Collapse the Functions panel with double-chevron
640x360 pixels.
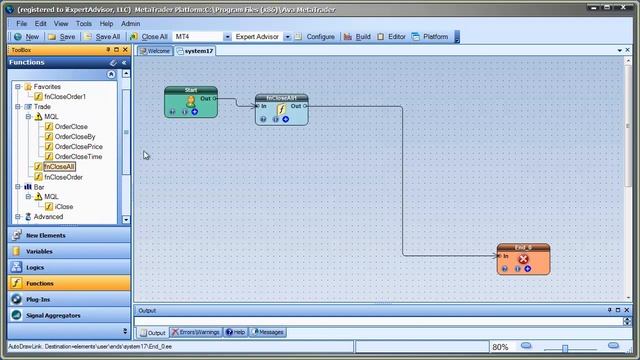[x=124, y=62]
